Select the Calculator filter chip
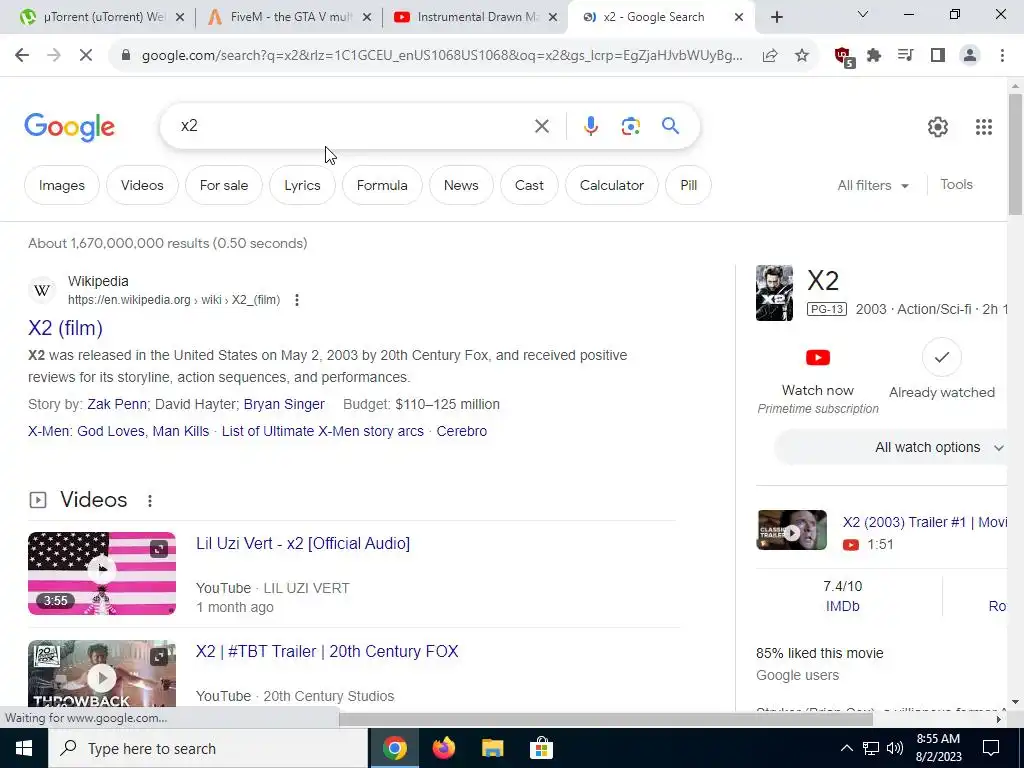The width and height of the screenshot is (1024, 768). click(611, 185)
